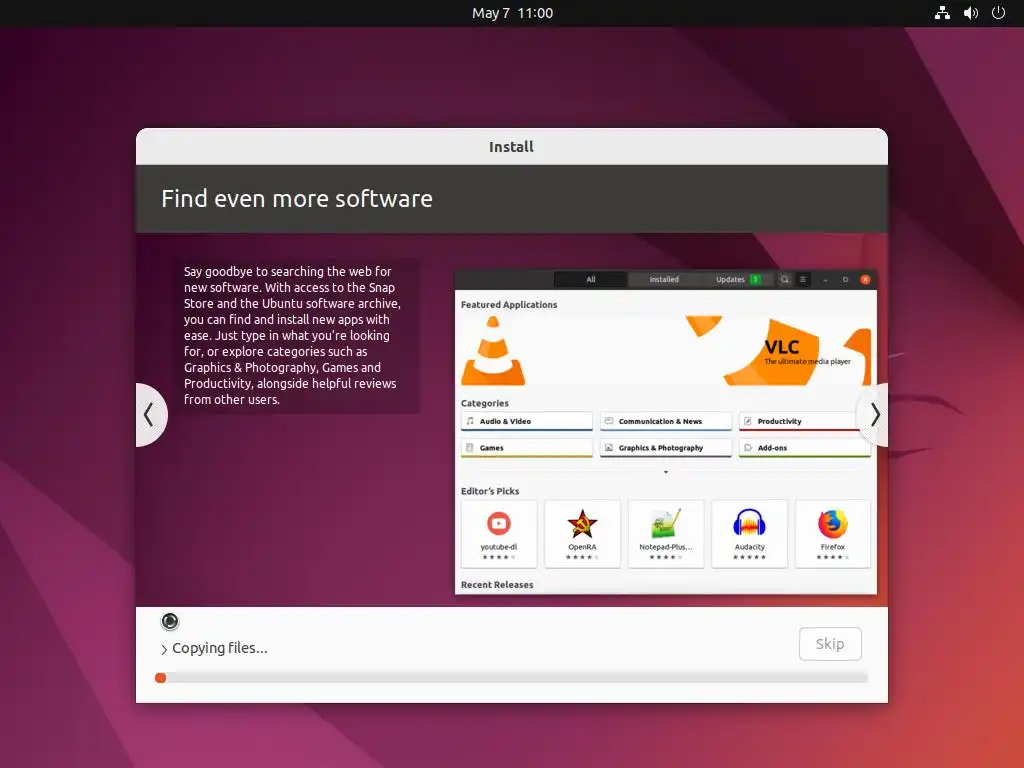Click the Recent Releases label

497,584
